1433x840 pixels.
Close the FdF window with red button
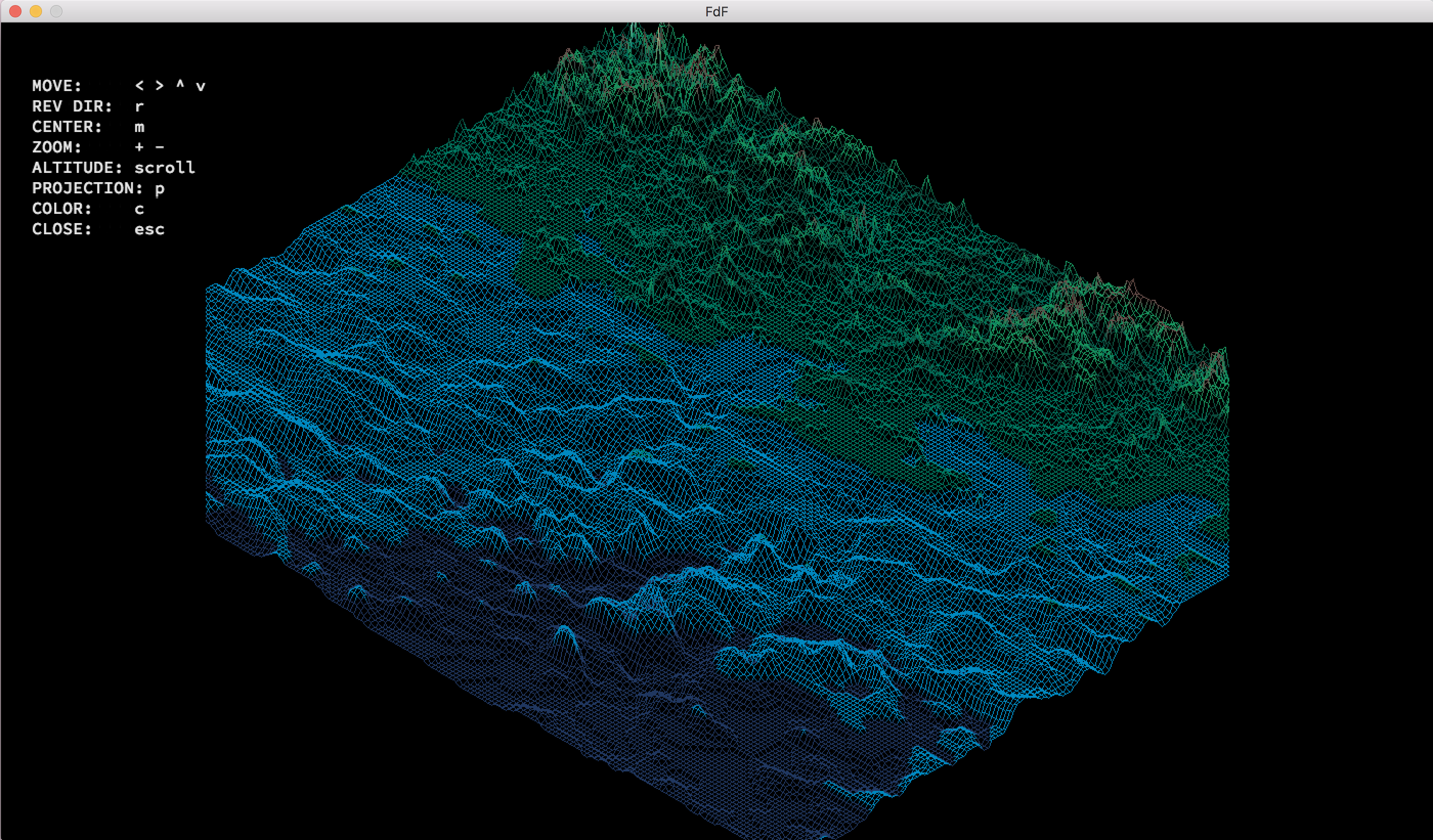pyautogui.click(x=15, y=11)
